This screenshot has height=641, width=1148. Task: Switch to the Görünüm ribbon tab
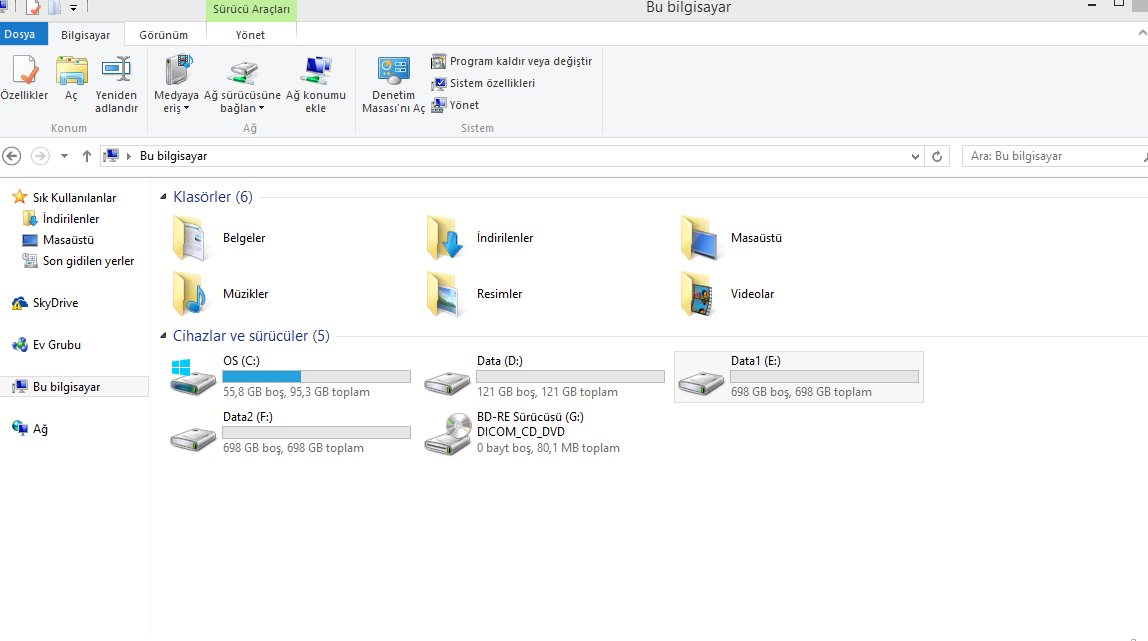(x=163, y=35)
